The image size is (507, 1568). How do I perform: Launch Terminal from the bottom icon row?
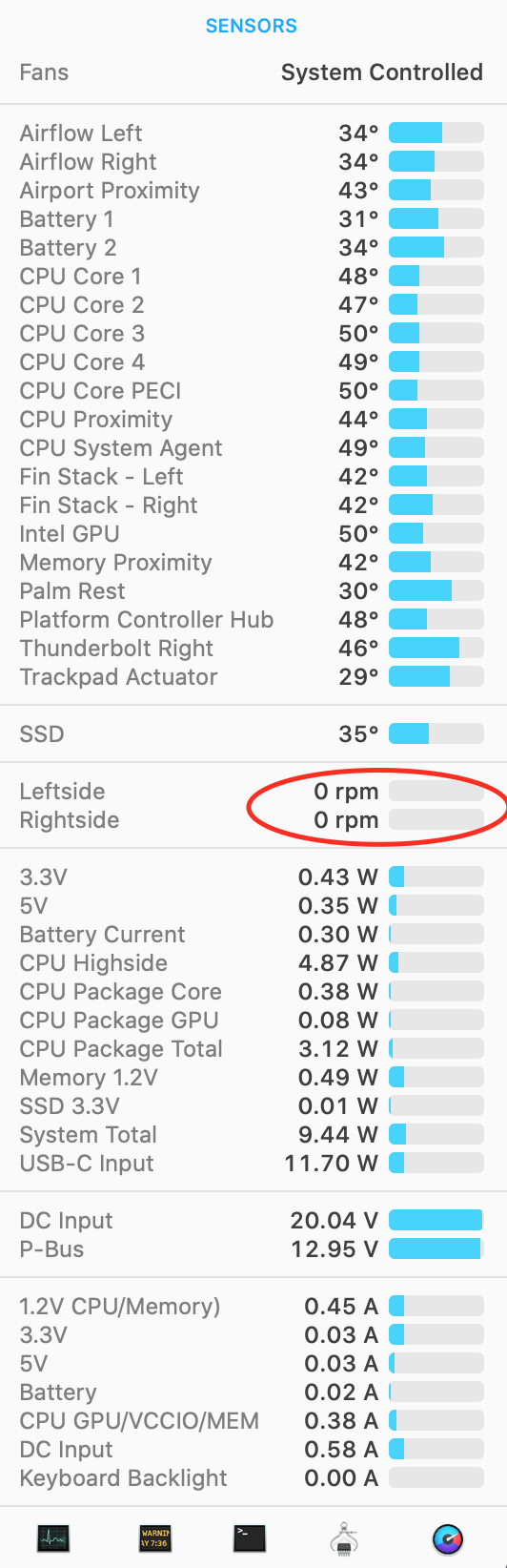pyautogui.click(x=249, y=1537)
